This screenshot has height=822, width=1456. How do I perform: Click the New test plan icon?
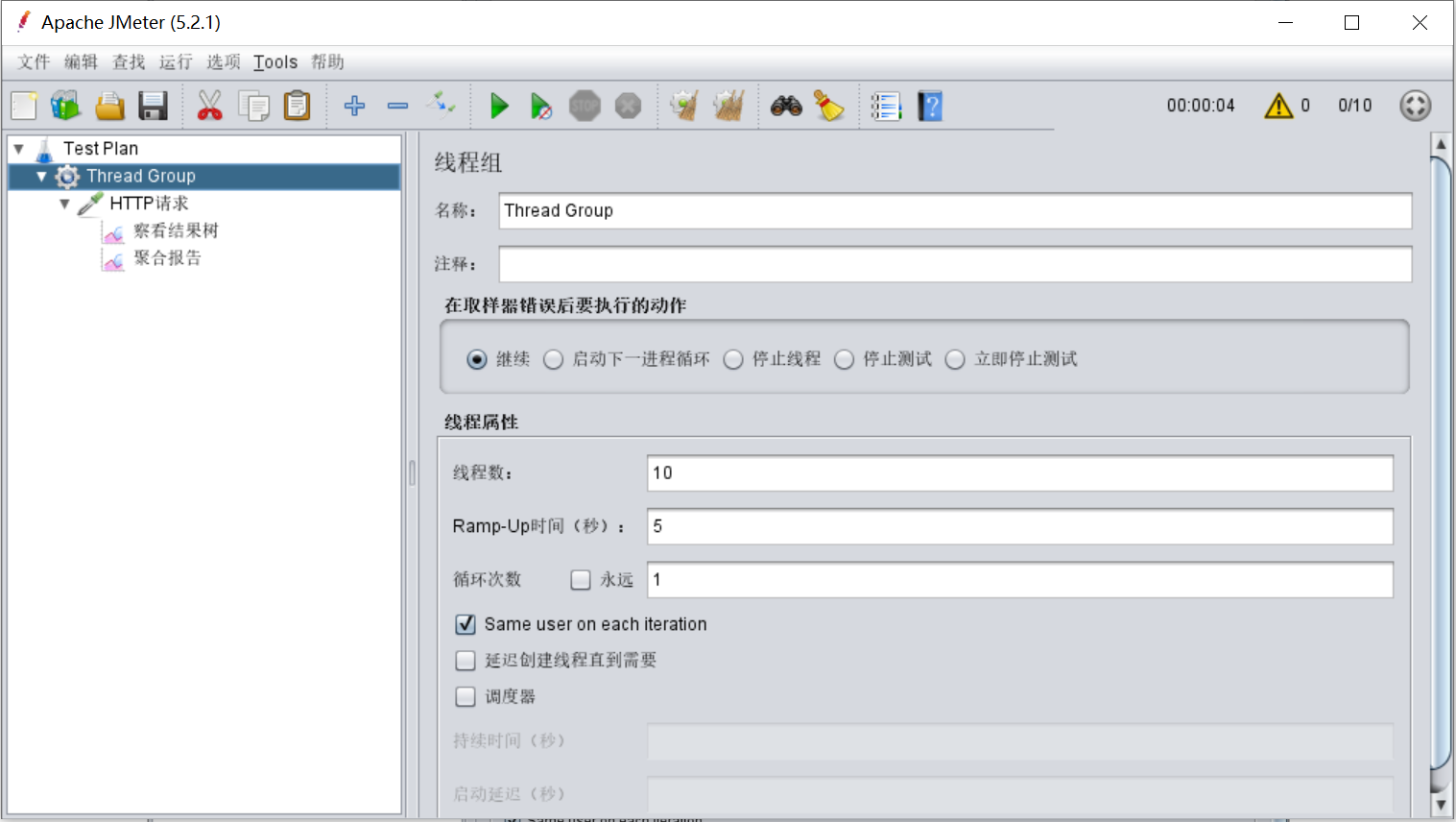coord(24,106)
